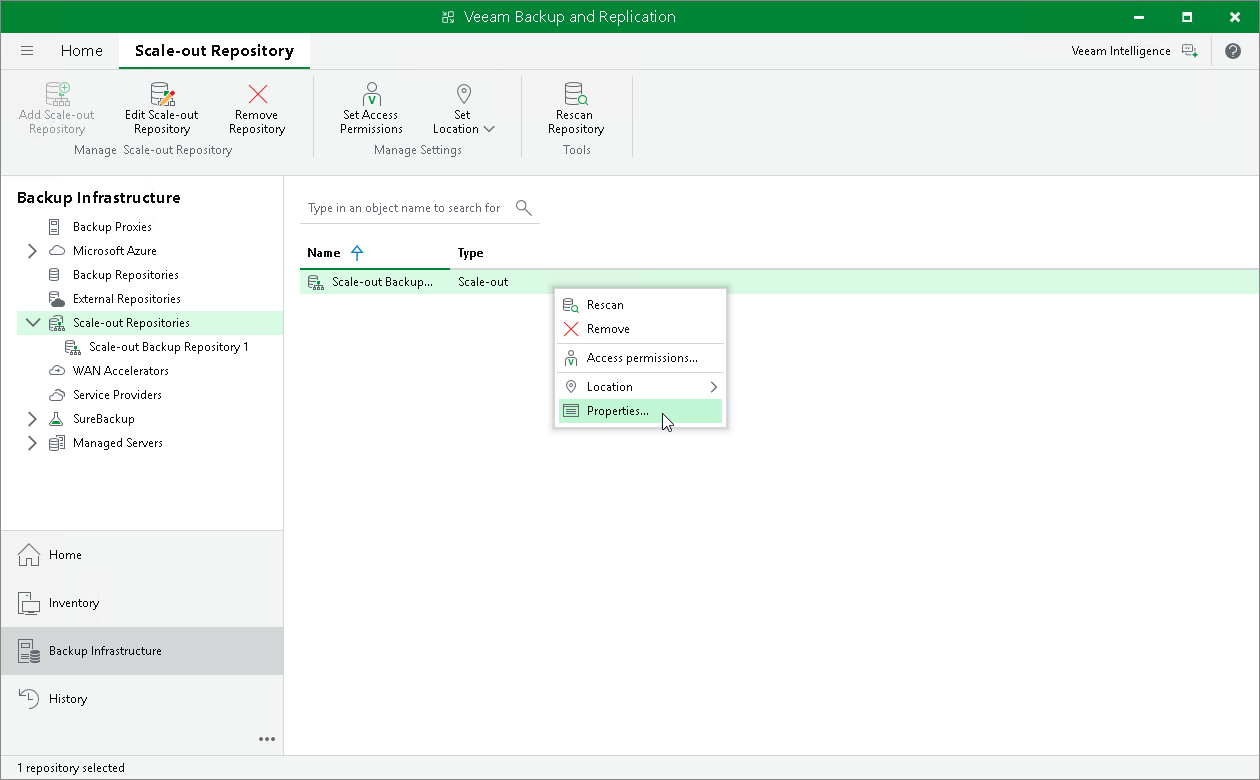Click the SureBackup flask icon

point(56,419)
